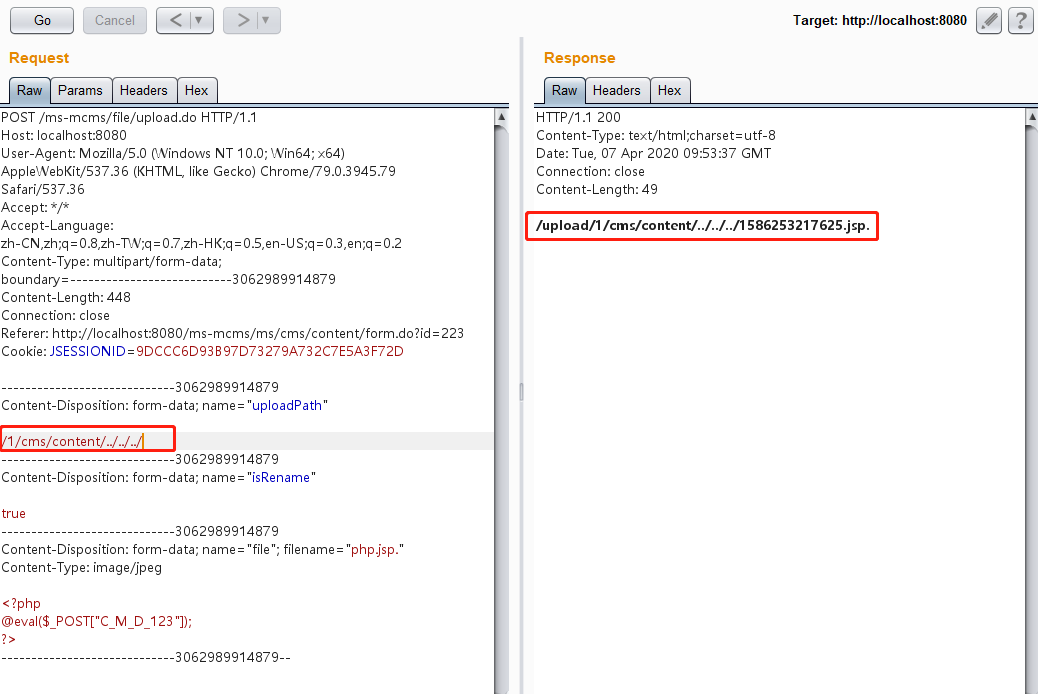
Task: Click the filename php.jsp. value
Action: 375,550
